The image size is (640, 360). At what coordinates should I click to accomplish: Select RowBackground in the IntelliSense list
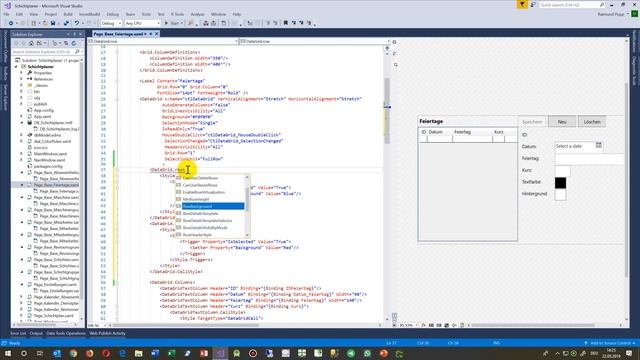pyautogui.click(x=213, y=206)
